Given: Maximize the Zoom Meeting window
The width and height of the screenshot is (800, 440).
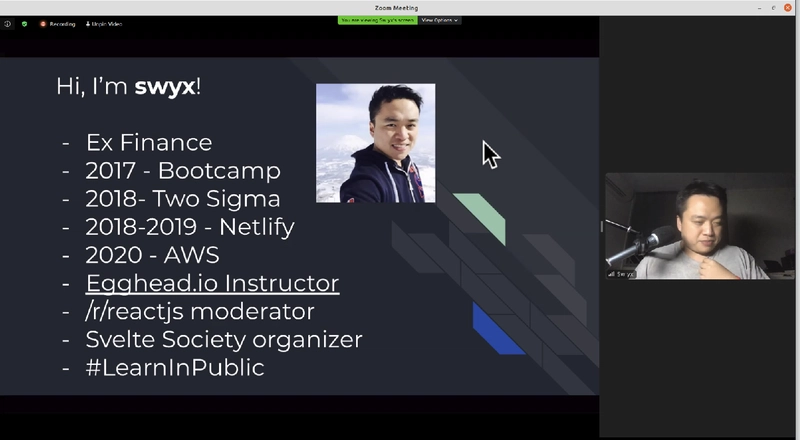Looking at the screenshot, I should tap(772, 7).
